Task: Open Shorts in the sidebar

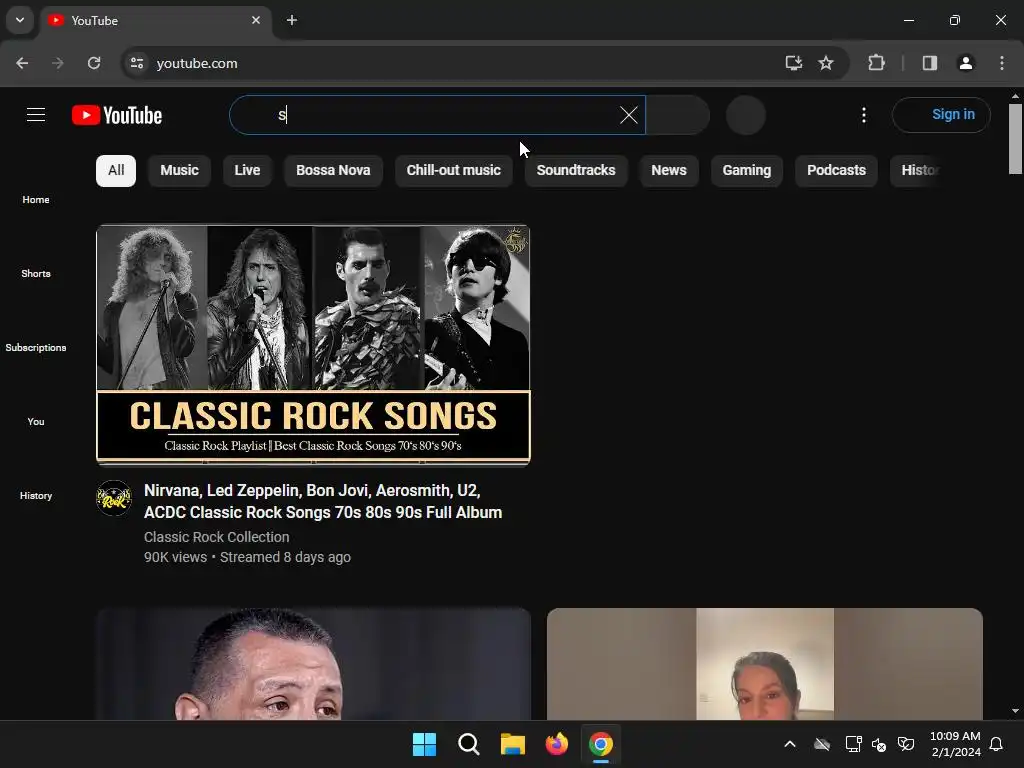Action: (36, 274)
